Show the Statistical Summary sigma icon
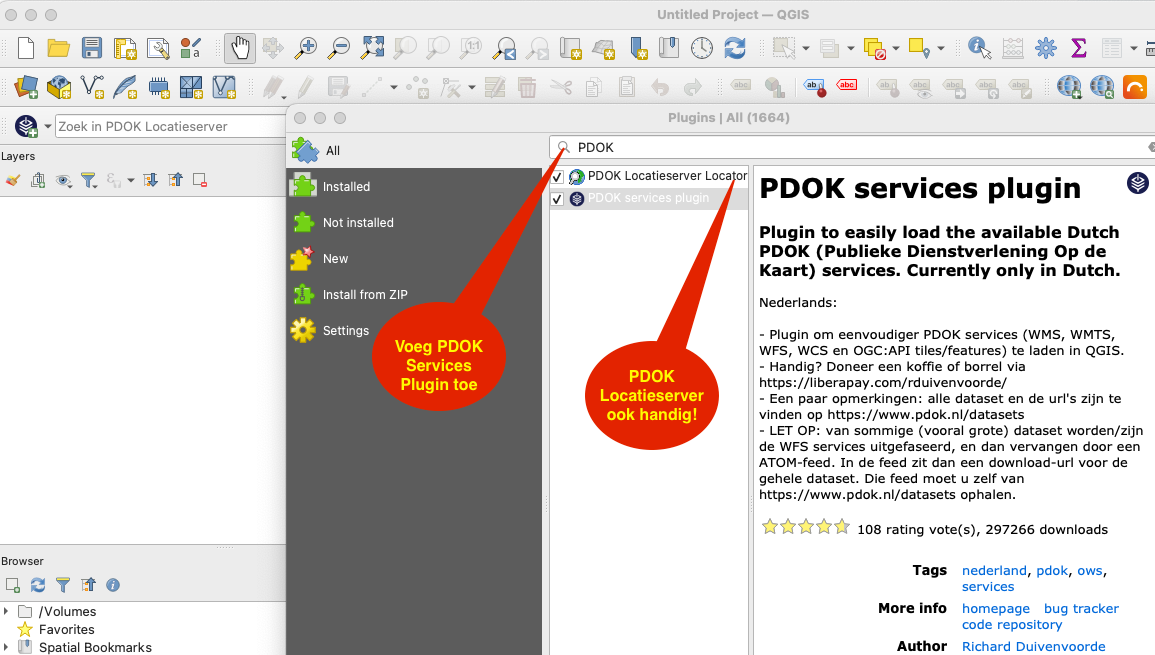Image resolution: width=1155 pixels, height=655 pixels. click(1078, 49)
